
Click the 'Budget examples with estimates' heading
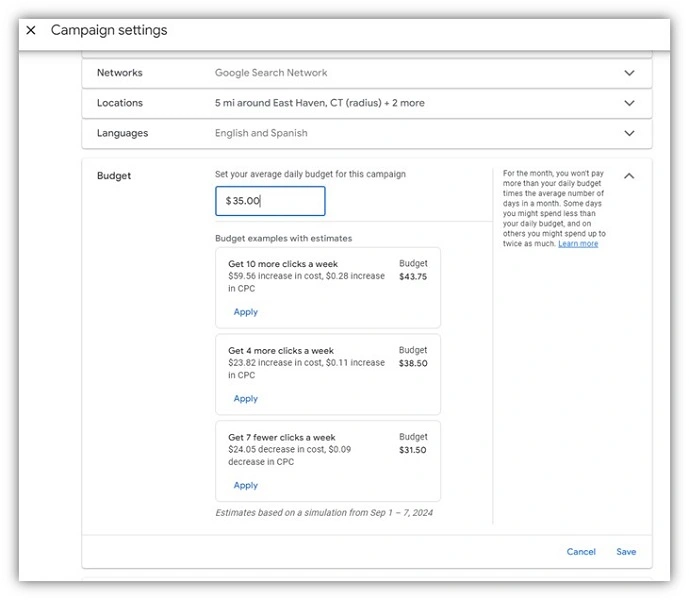(x=283, y=239)
